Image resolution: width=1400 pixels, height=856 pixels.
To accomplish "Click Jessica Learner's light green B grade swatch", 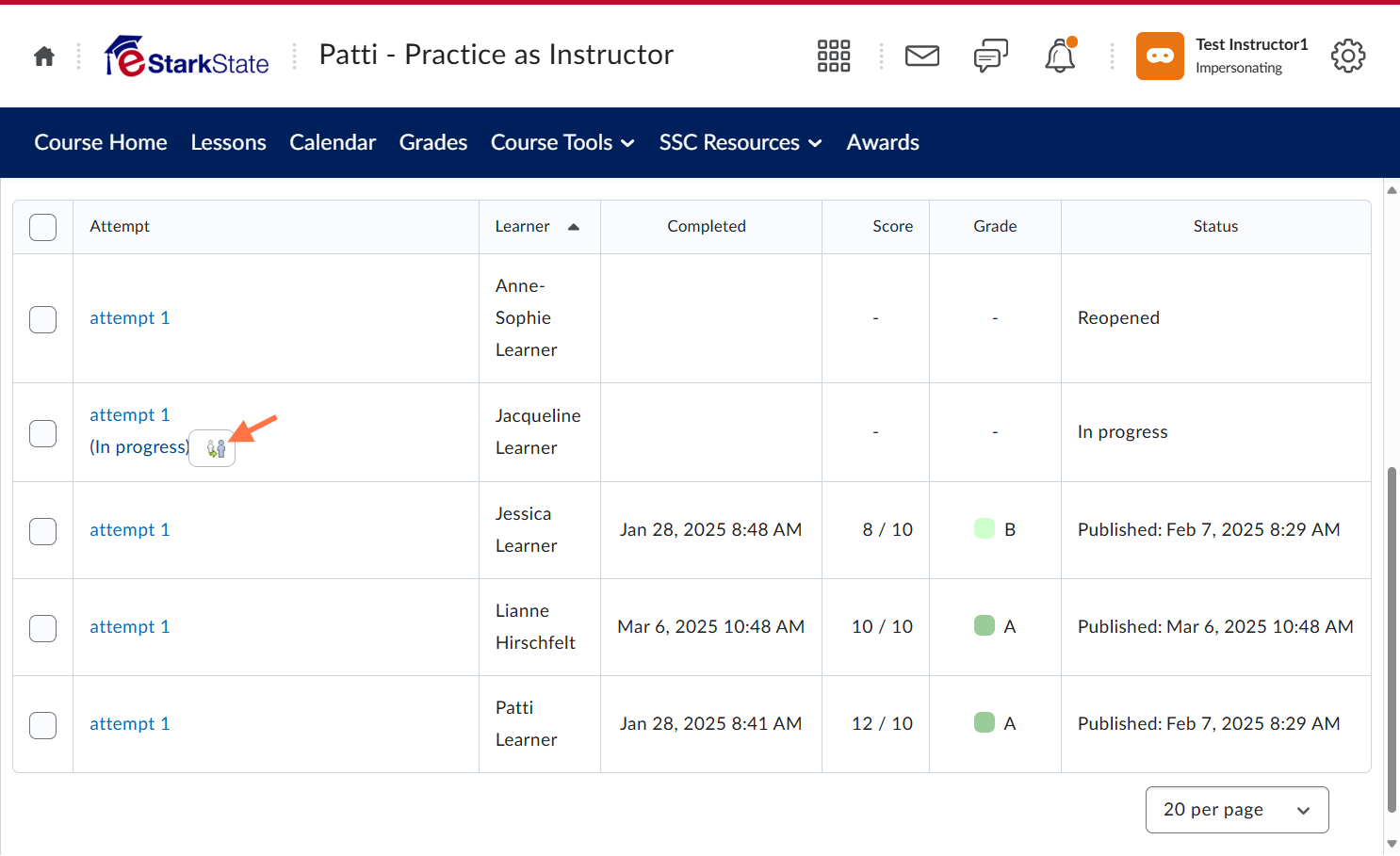I will (x=985, y=528).
